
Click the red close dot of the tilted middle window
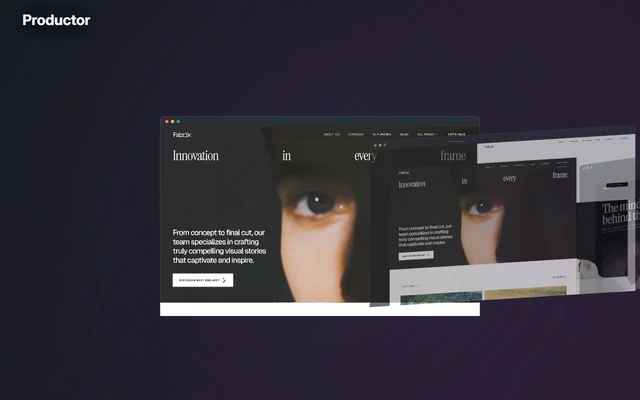(x=376, y=145)
